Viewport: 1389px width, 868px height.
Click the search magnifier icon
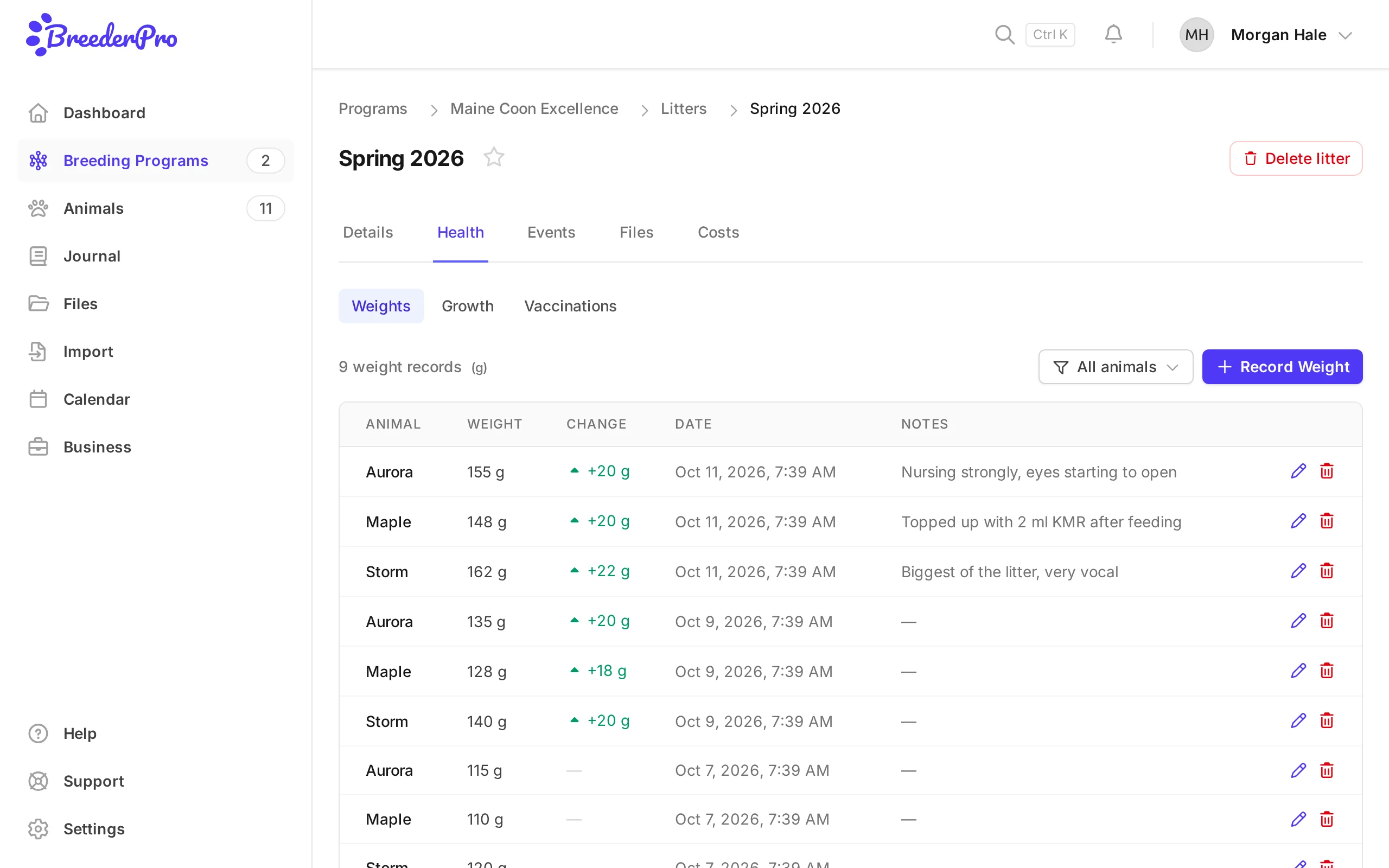(1004, 34)
